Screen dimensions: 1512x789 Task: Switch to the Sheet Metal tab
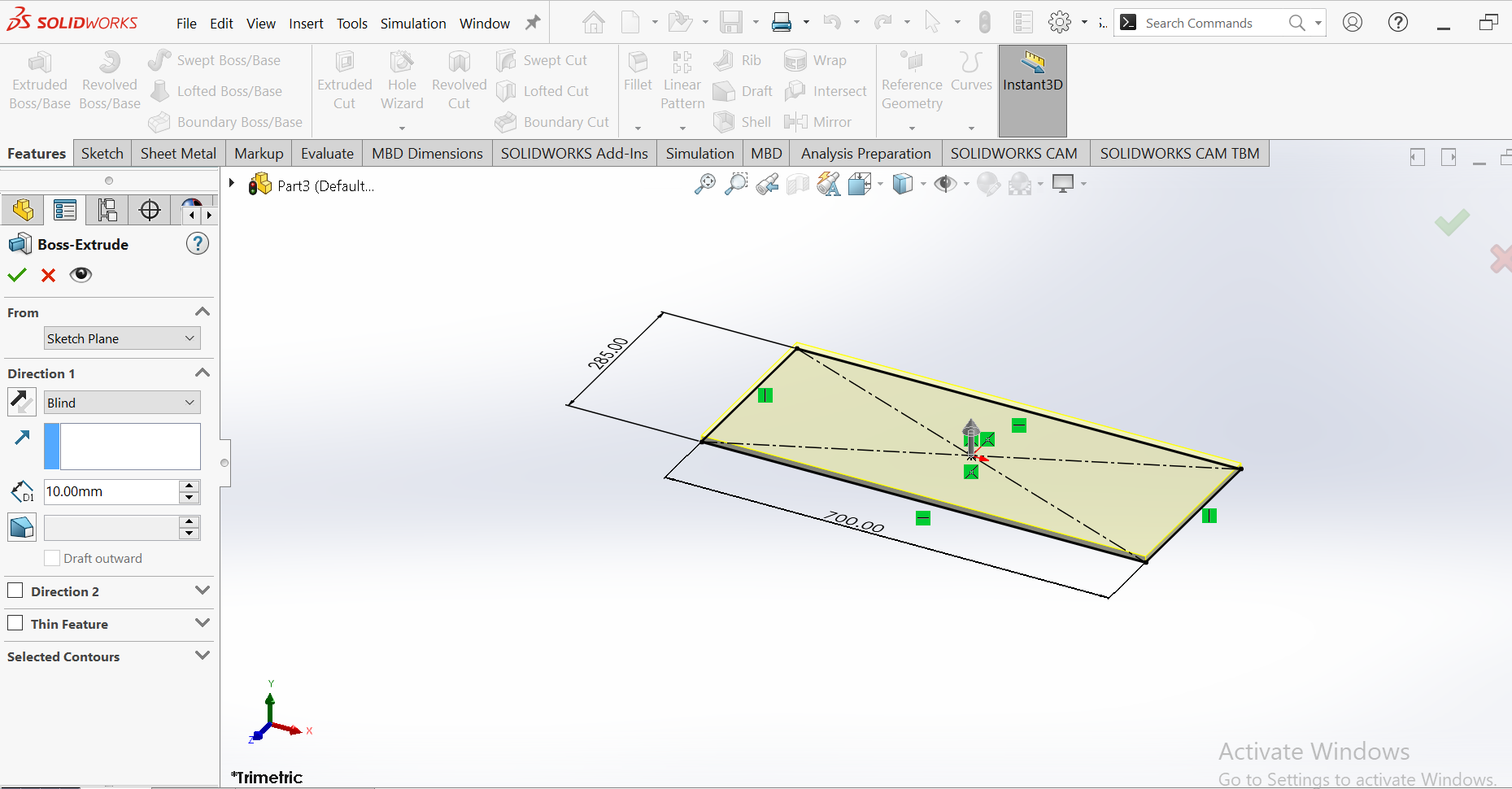(178, 153)
